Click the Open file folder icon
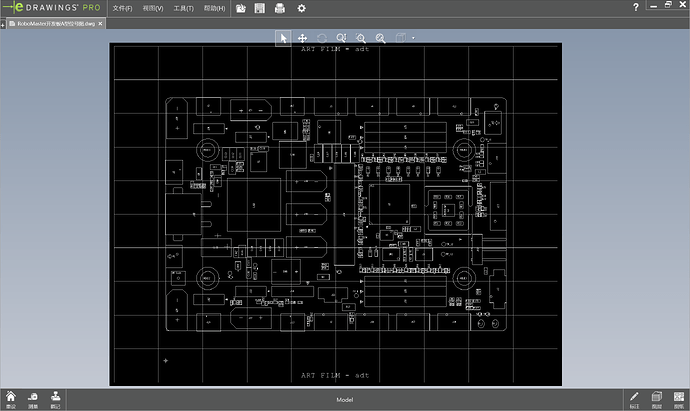Screen dimensions: 690x411 pos(241,8)
